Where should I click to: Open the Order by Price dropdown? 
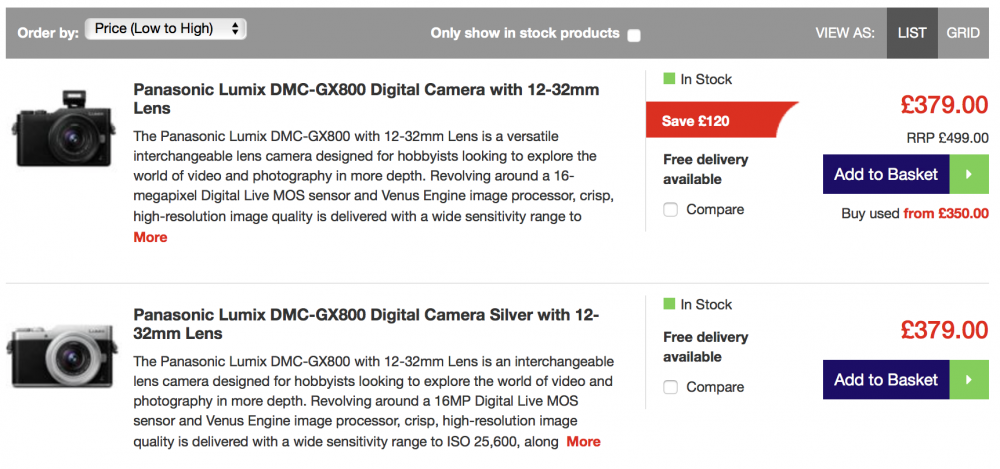(166, 29)
